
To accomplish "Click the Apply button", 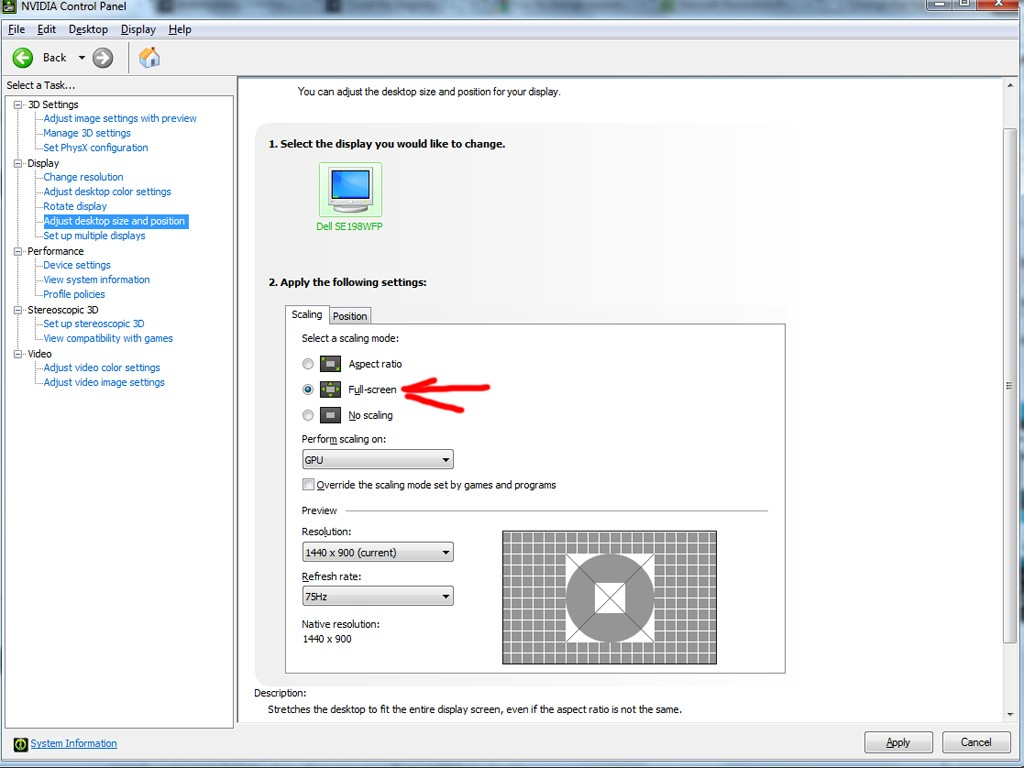I will click(898, 743).
